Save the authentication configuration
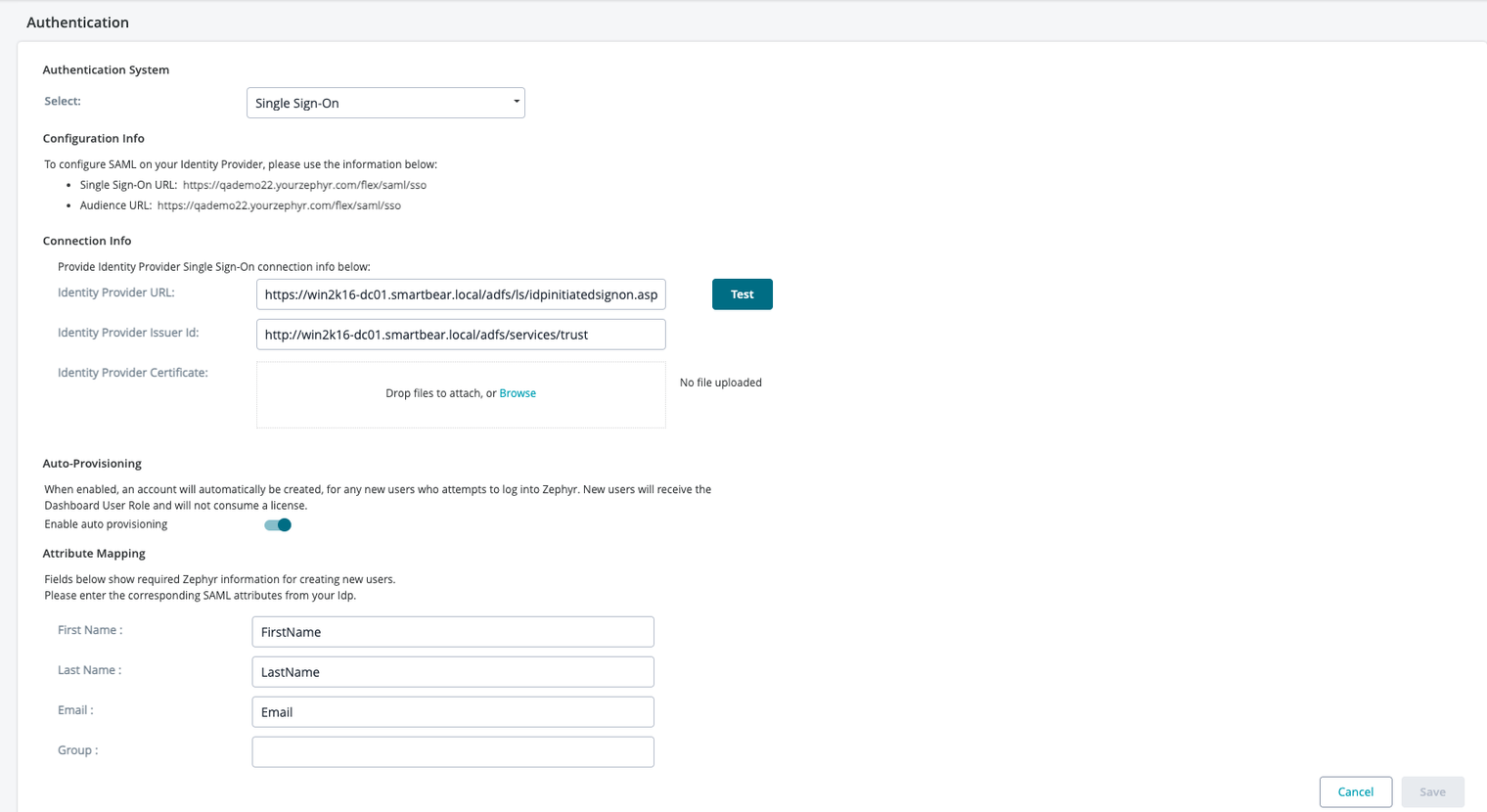Image resolution: width=1487 pixels, height=812 pixels. (1432, 791)
